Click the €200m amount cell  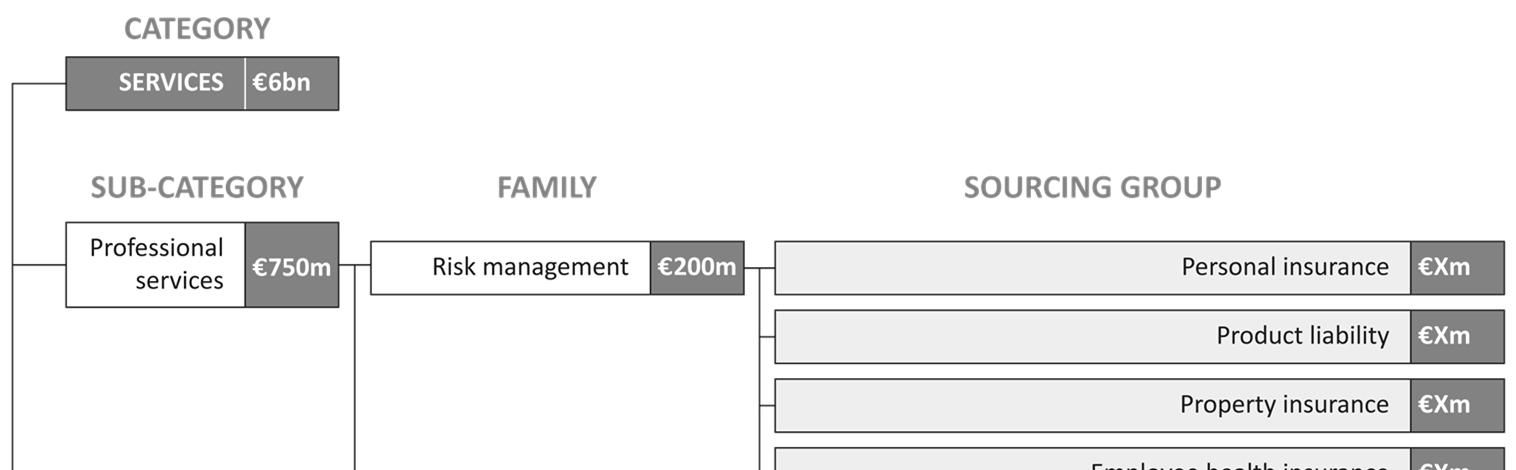coord(697,267)
